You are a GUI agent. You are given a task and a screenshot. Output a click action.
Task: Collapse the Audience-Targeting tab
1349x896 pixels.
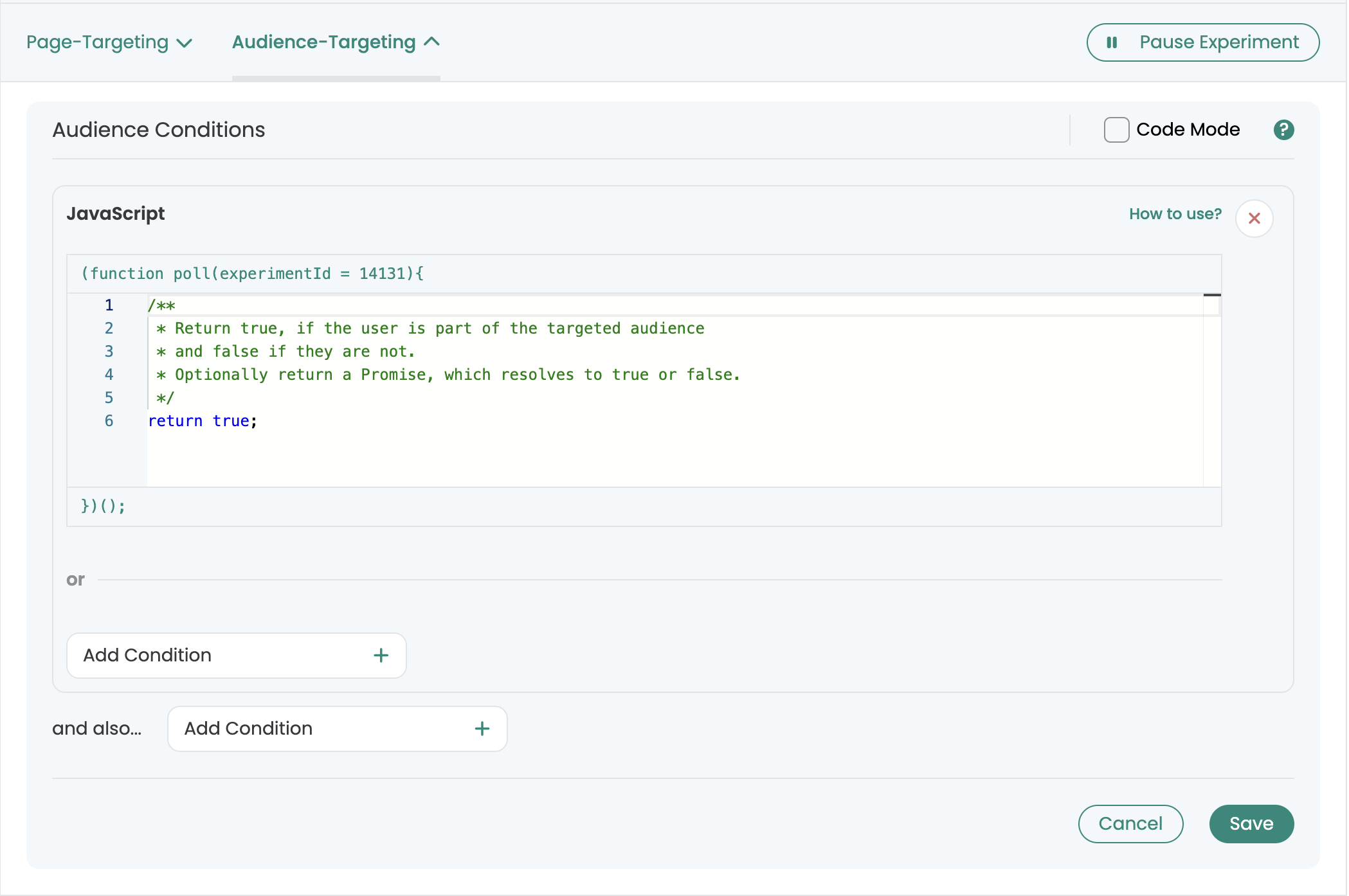click(336, 42)
